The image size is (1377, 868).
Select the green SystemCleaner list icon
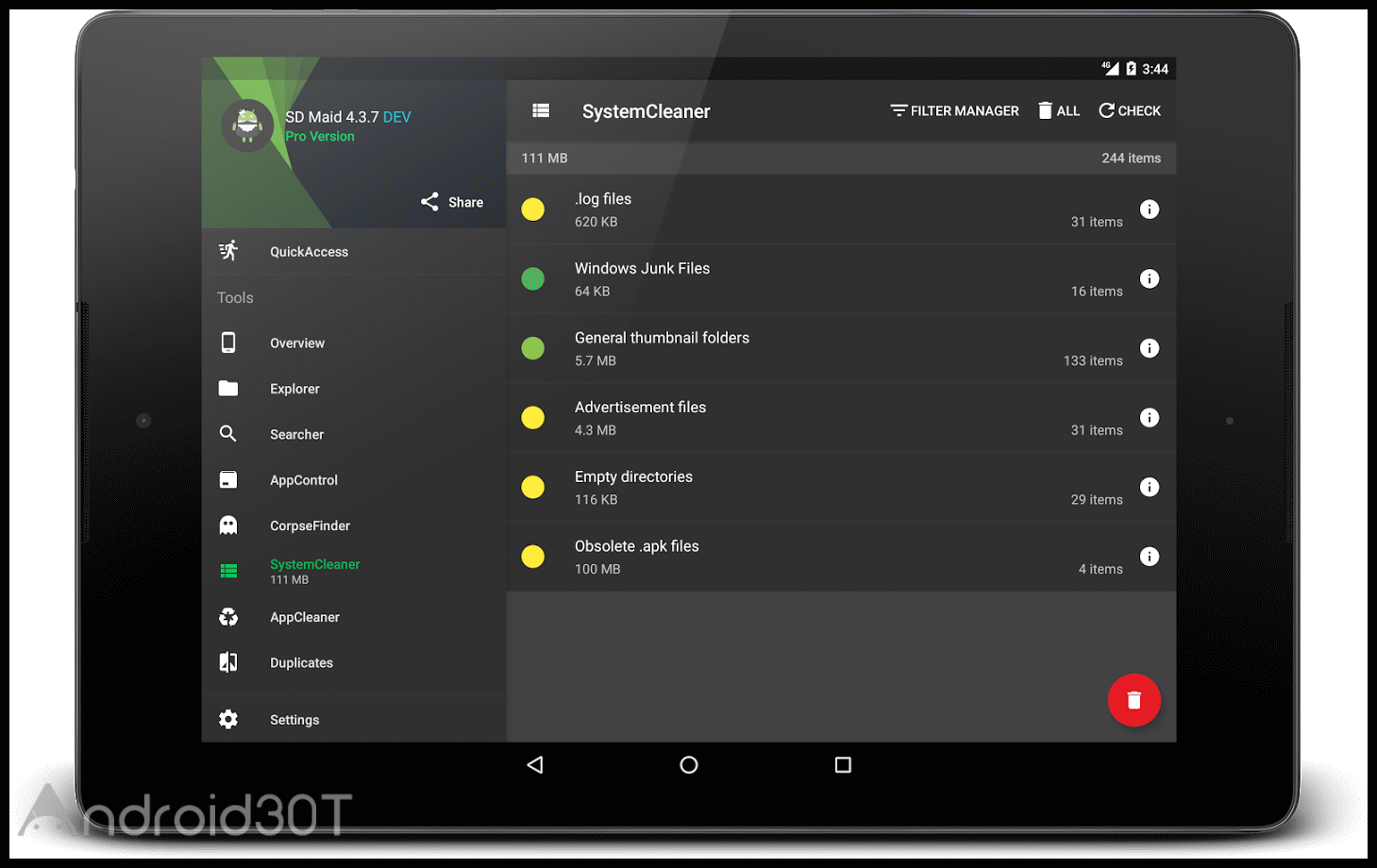point(228,571)
